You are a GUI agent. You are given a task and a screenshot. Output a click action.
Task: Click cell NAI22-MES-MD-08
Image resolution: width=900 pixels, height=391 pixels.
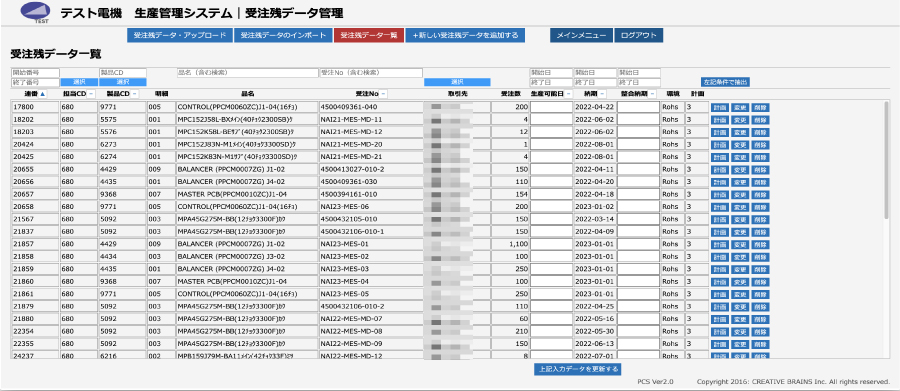point(371,331)
